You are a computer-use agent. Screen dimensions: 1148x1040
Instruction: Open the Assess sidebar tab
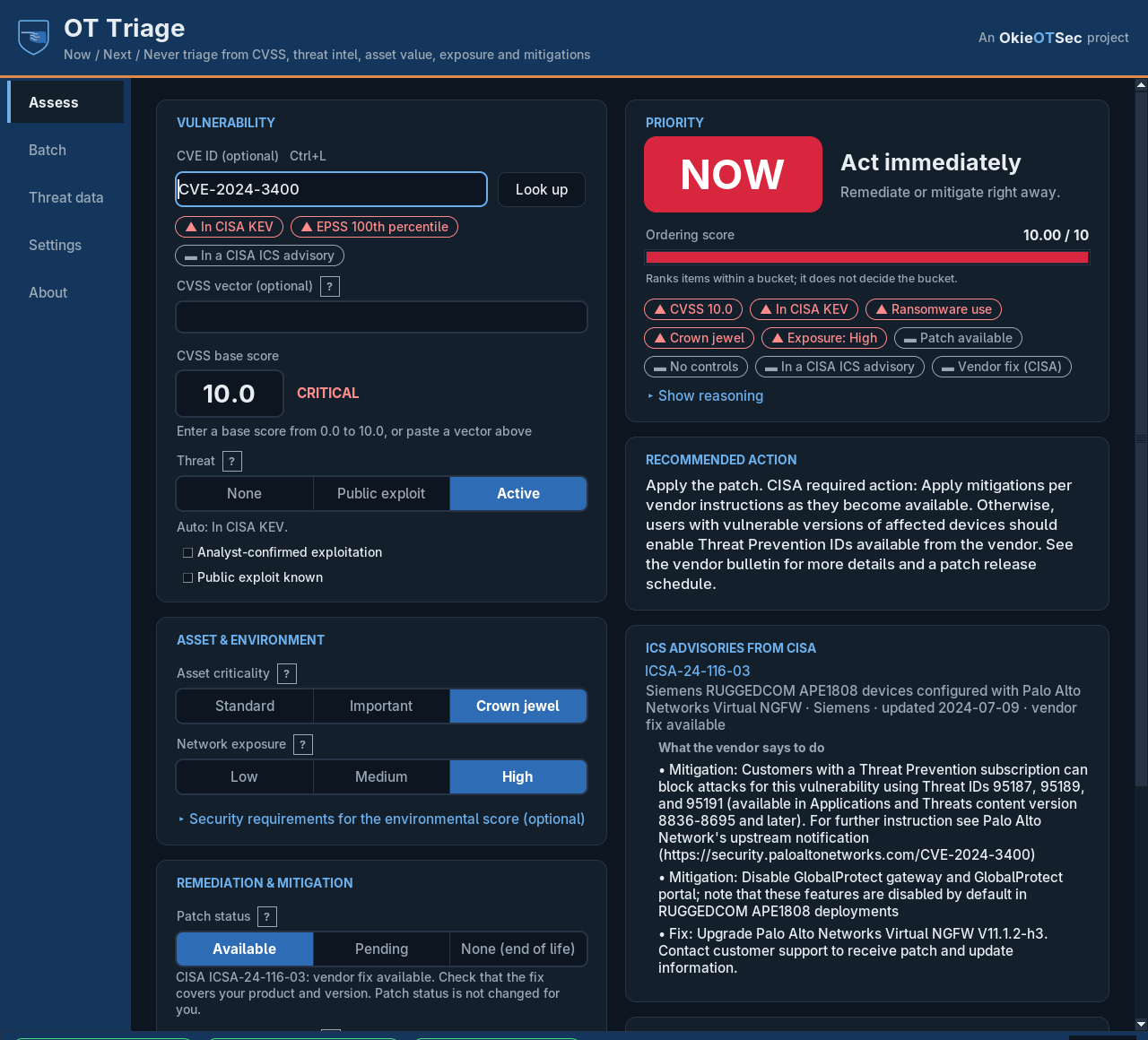[65, 102]
